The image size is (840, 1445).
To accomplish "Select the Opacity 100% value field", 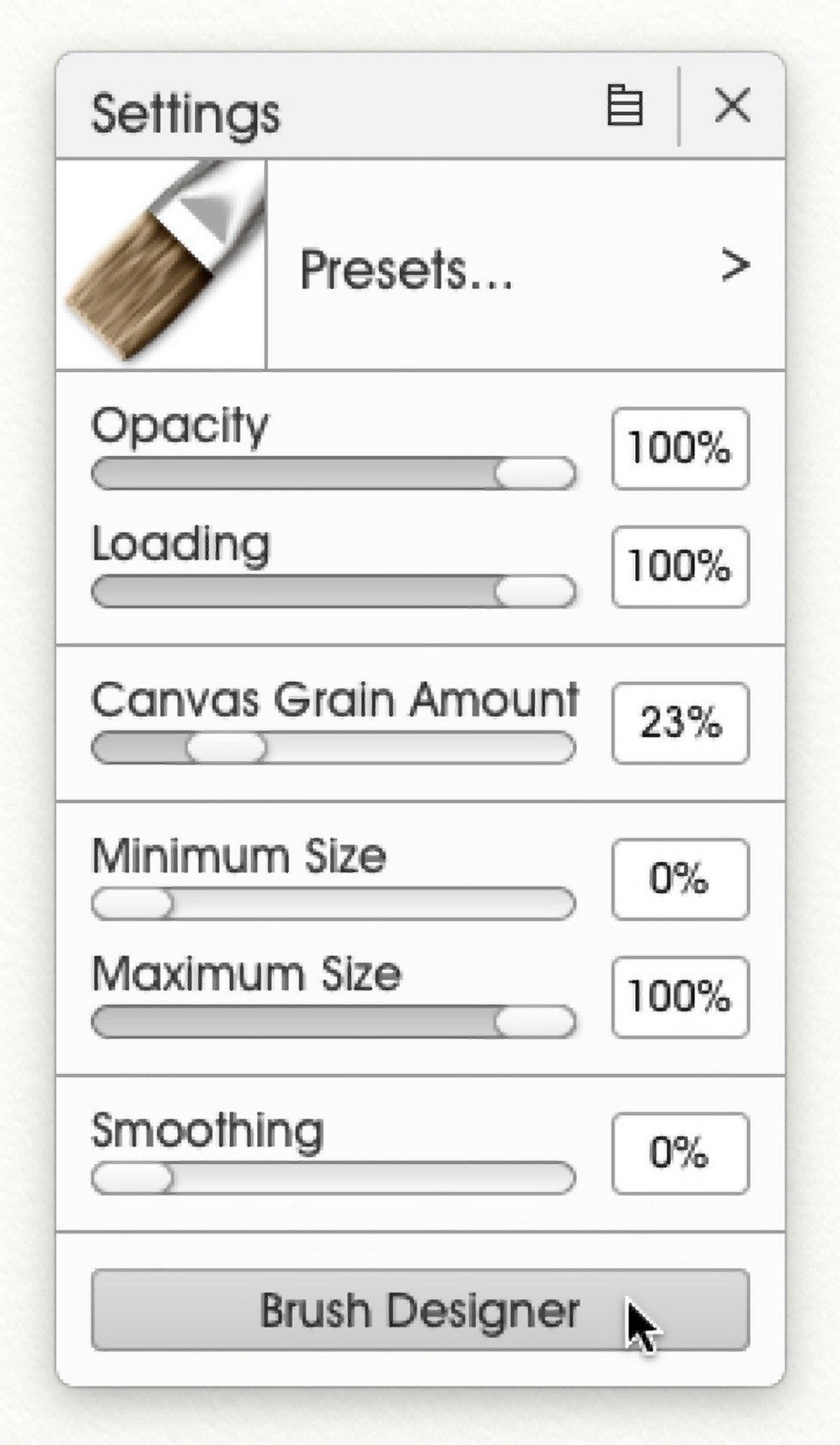I will 680,448.
